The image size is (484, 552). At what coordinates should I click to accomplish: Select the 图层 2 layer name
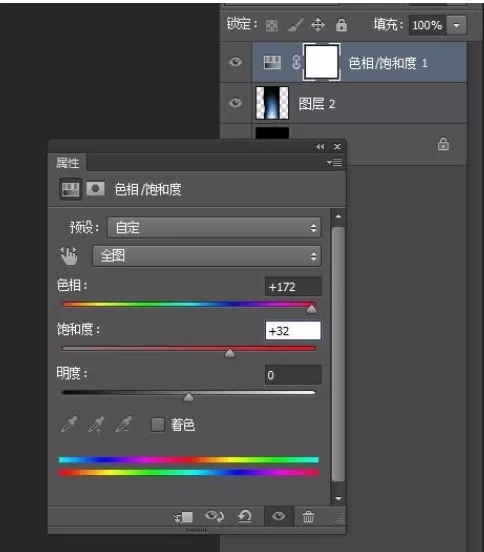(x=316, y=104)
